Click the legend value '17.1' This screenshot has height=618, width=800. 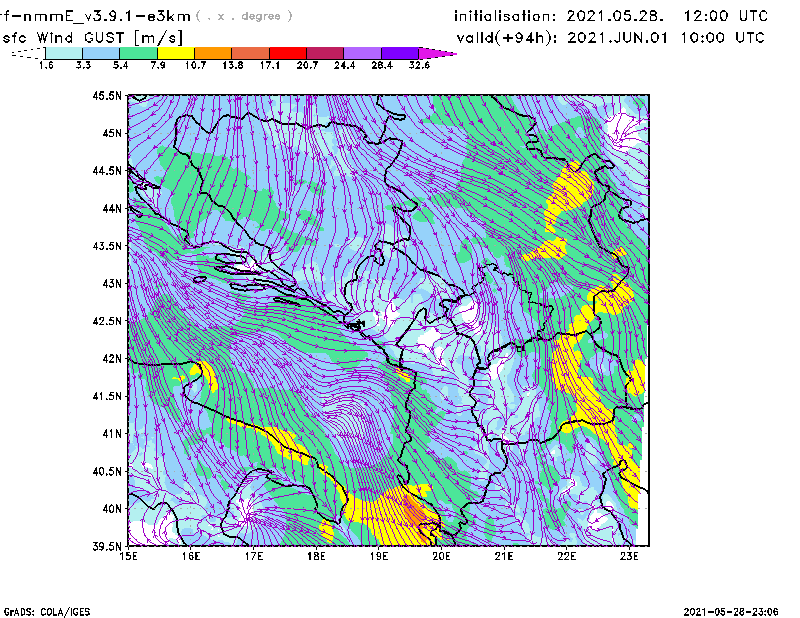click(x=269, y=65)
